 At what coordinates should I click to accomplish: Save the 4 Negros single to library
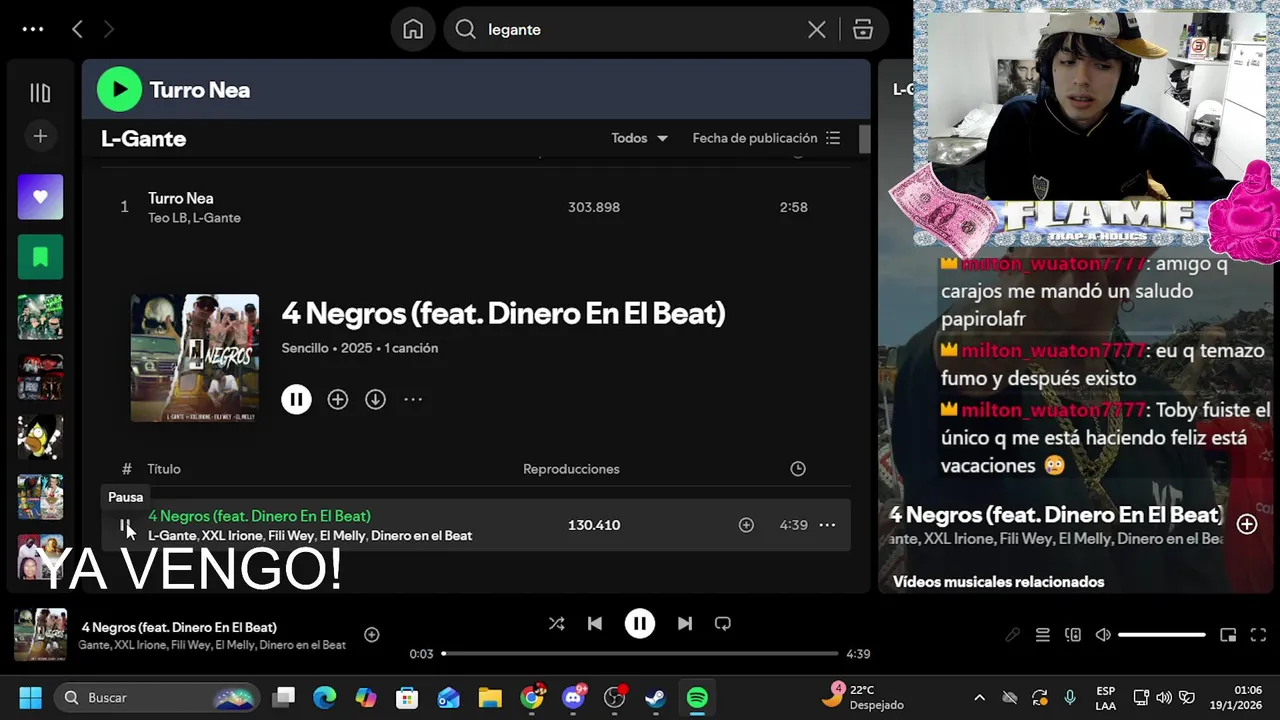coord(338,399)
